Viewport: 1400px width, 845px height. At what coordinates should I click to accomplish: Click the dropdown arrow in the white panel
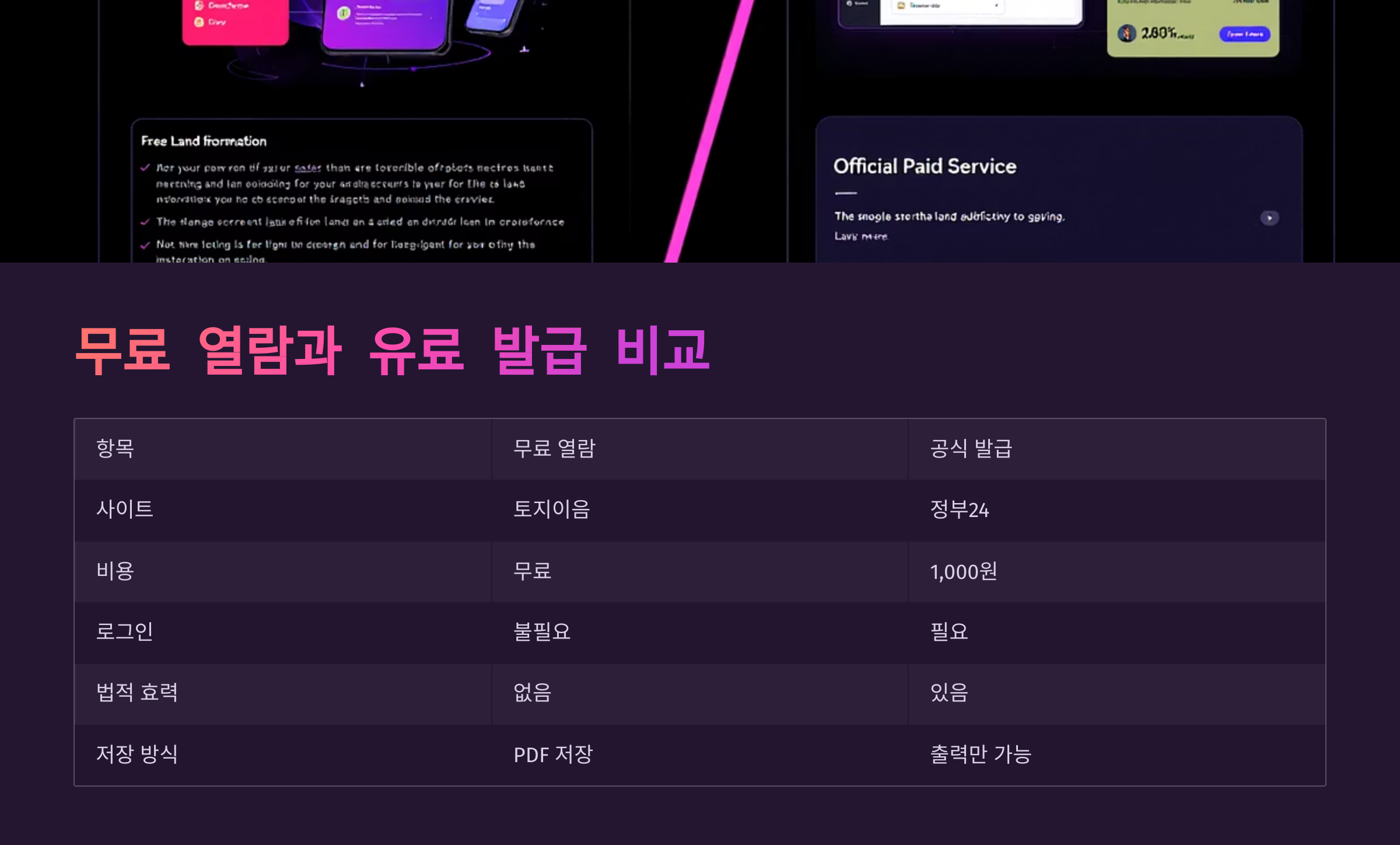tap(996, 6)
